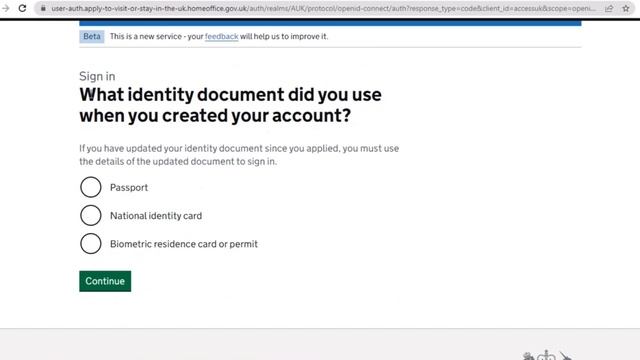
Task: Reload the page with the browser refresh icon
Action: 22,8
